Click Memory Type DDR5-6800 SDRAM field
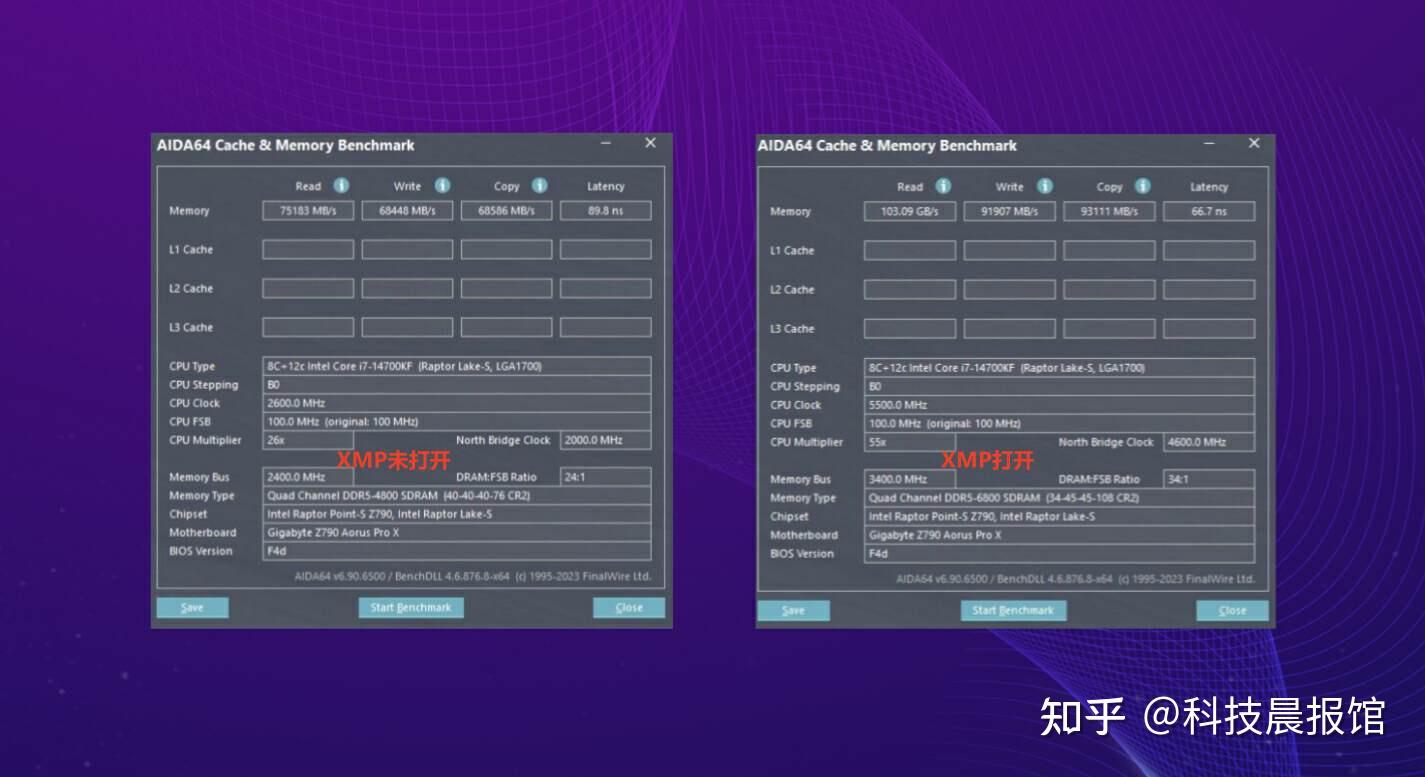Screen dimensions: 1425x777 coord(1060,498)
